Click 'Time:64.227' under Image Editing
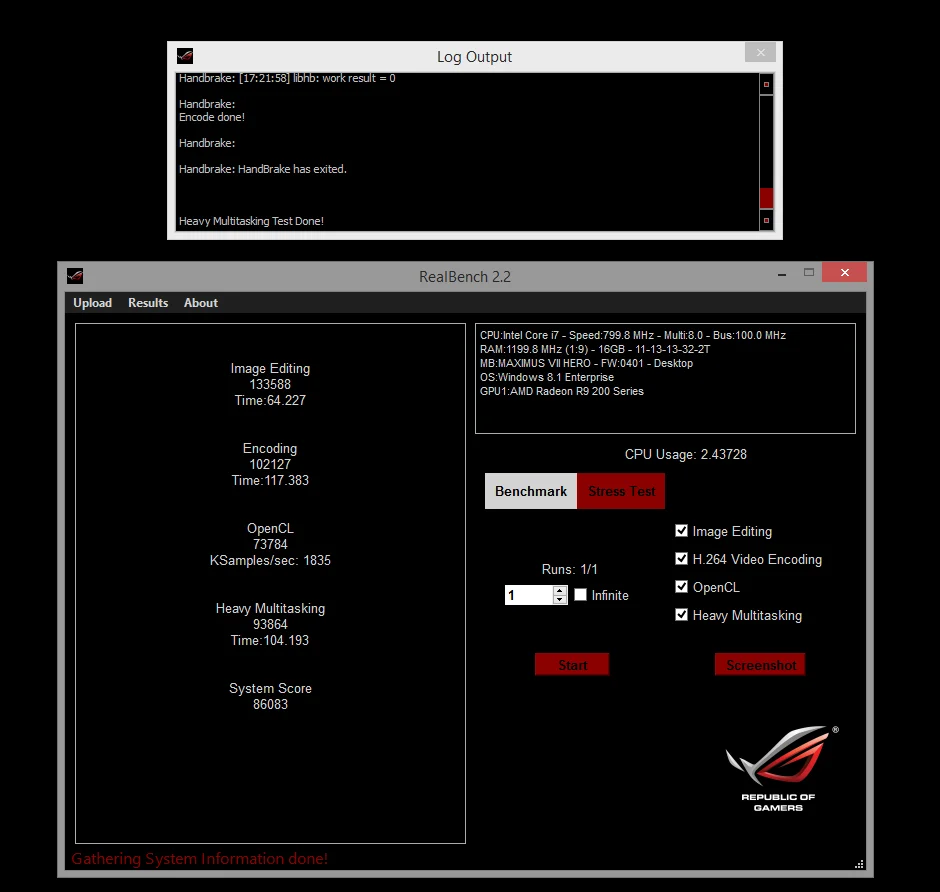Image resolution: width=940 pixels, height=892 pixels. coord(270,400)
